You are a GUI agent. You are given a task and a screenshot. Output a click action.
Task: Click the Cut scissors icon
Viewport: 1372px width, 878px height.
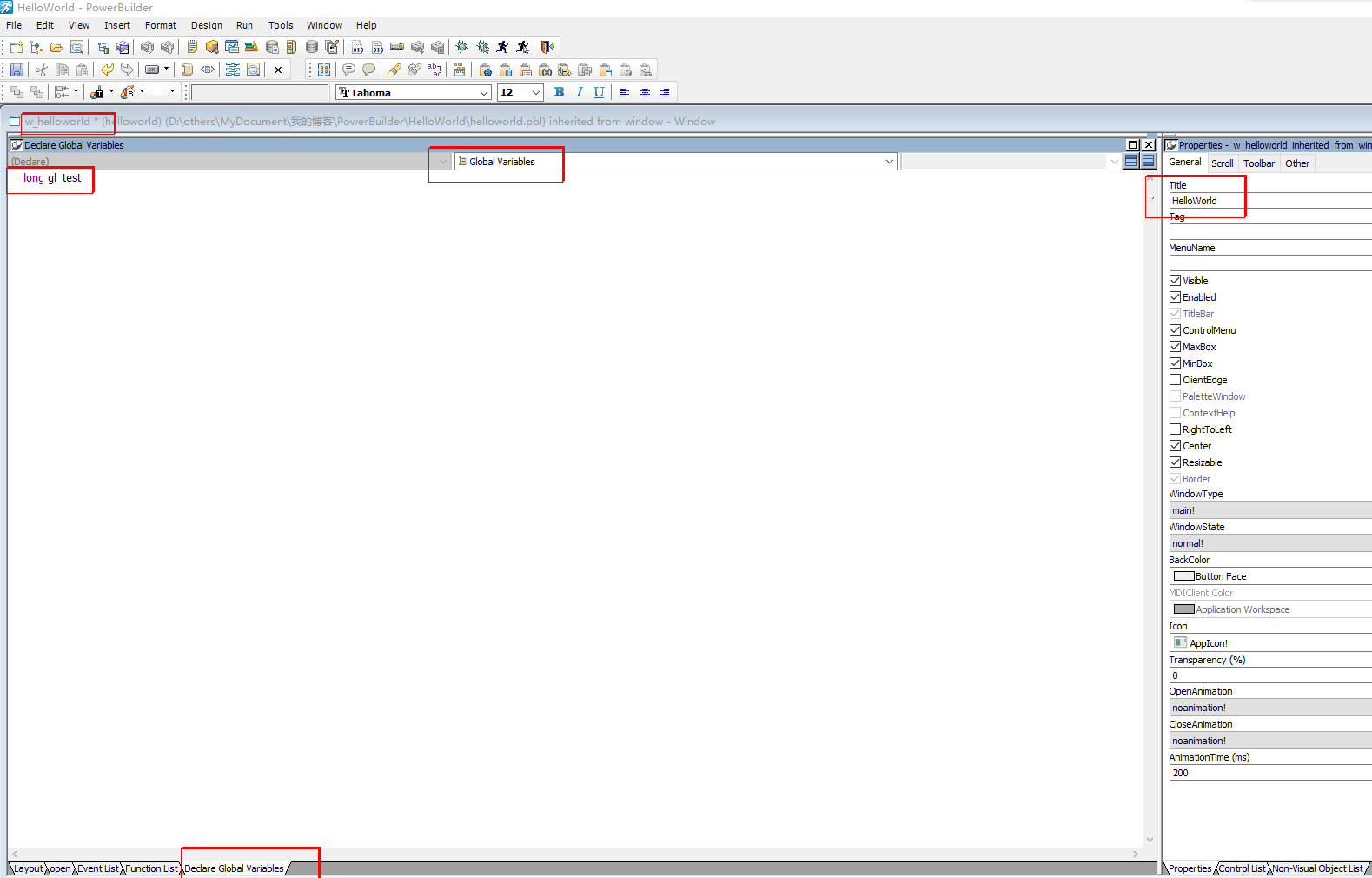pyautogui.click(x=41, y=70)
